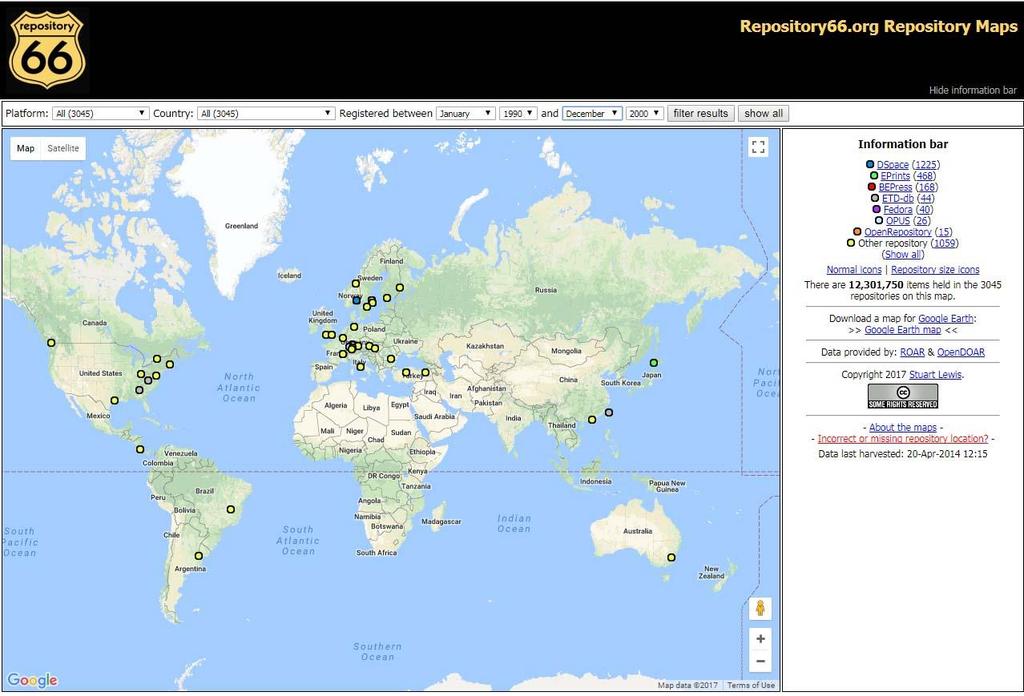The image size is (1024, 696).
Task: Open the ROAR data provider link
Action: click(912, 353)
